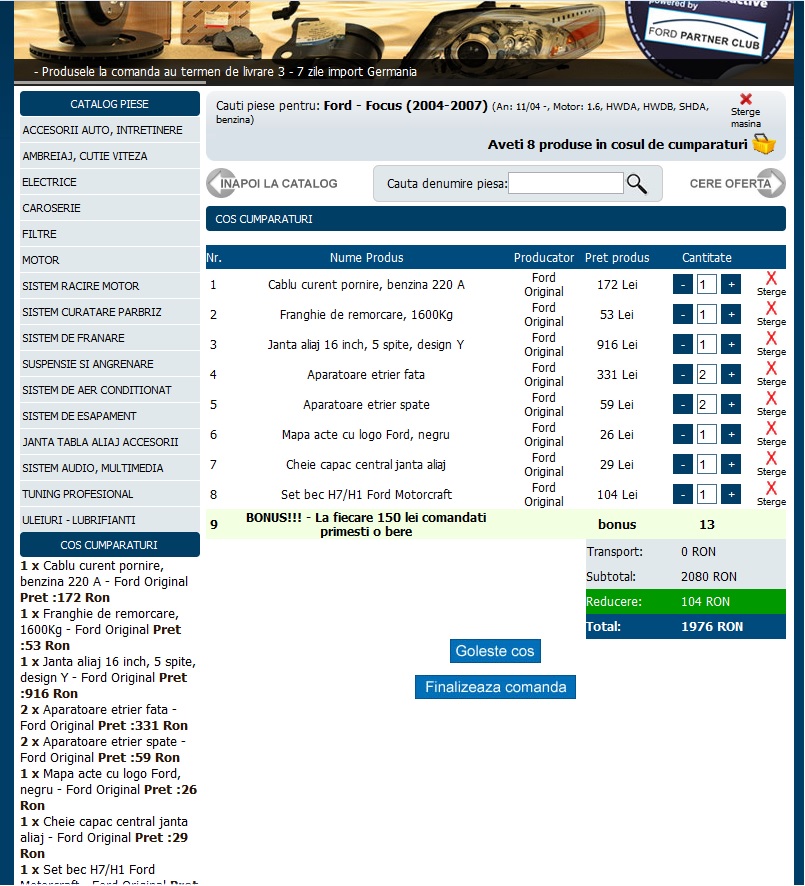Screen dimensions: 805x886
Task: Decrease quantity of Cheie capac central
Action: [x=683, y=465]
